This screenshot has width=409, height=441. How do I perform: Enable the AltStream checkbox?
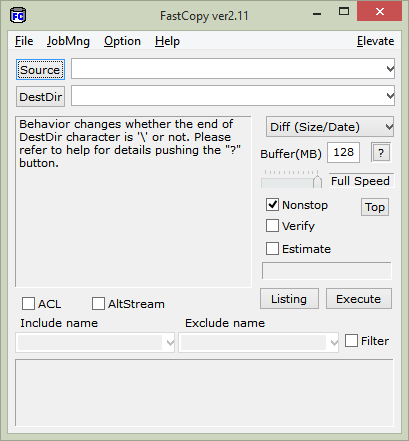coord(98,304)
